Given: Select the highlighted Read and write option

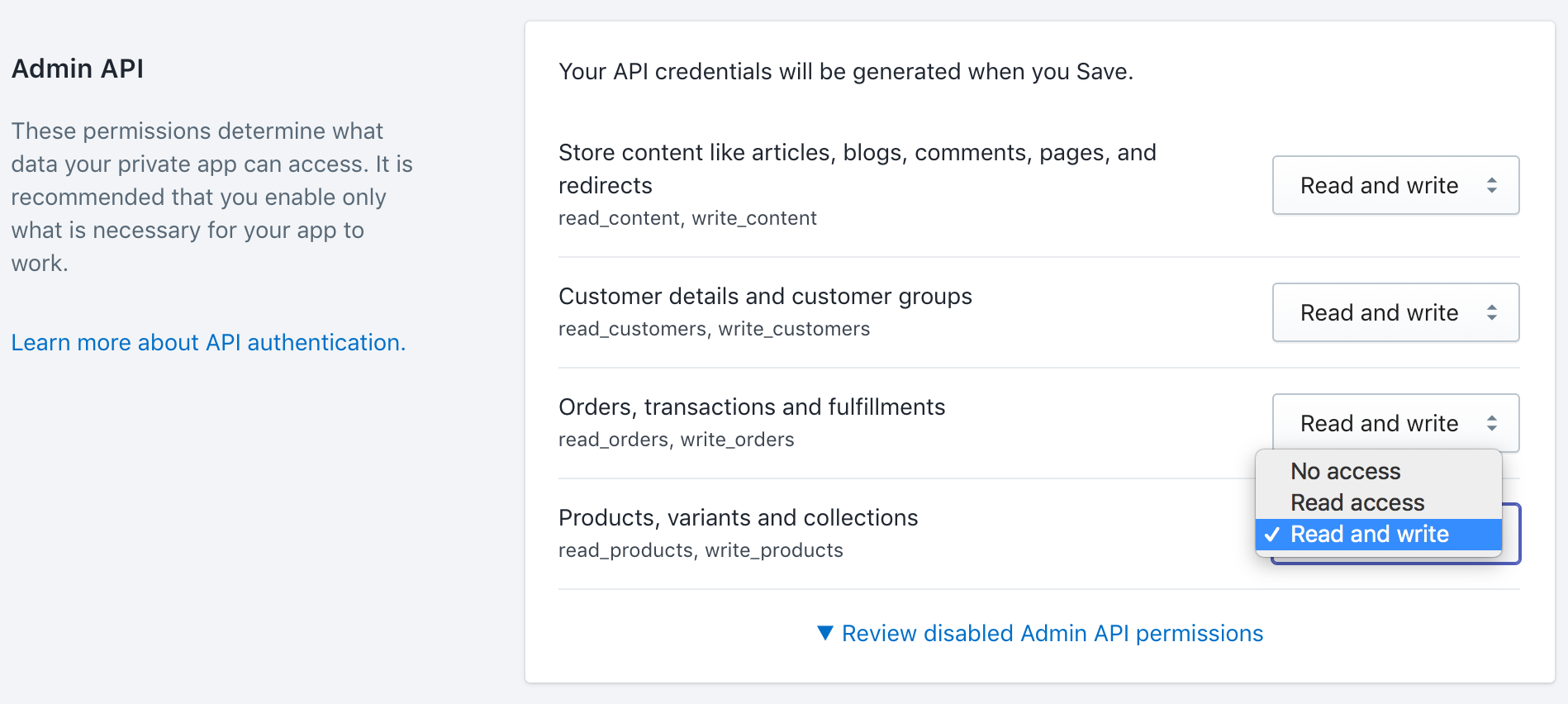Looking at the screenshot, I should [1369, 535].
